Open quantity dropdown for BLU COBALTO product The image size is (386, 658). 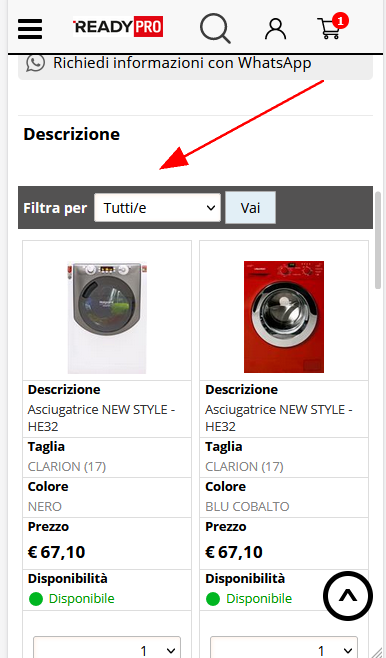(284, 648)
